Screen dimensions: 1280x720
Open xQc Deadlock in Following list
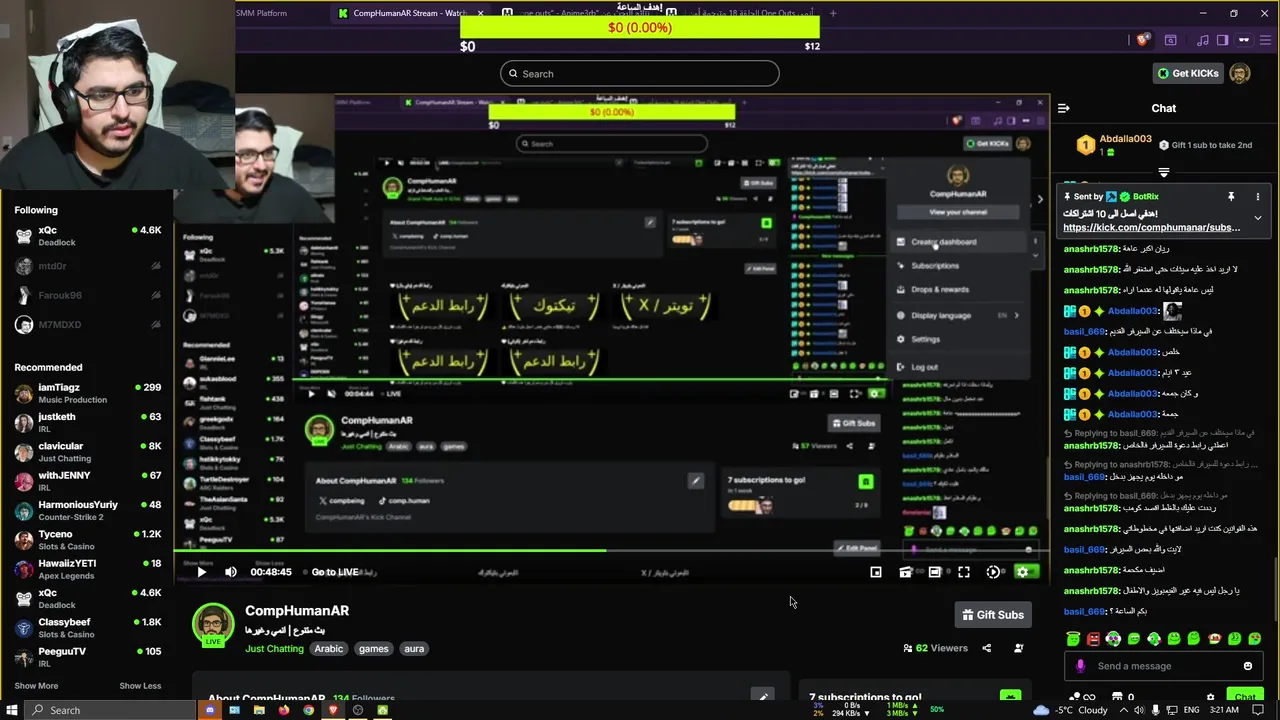pyautogui.click(x=87, y=236)
